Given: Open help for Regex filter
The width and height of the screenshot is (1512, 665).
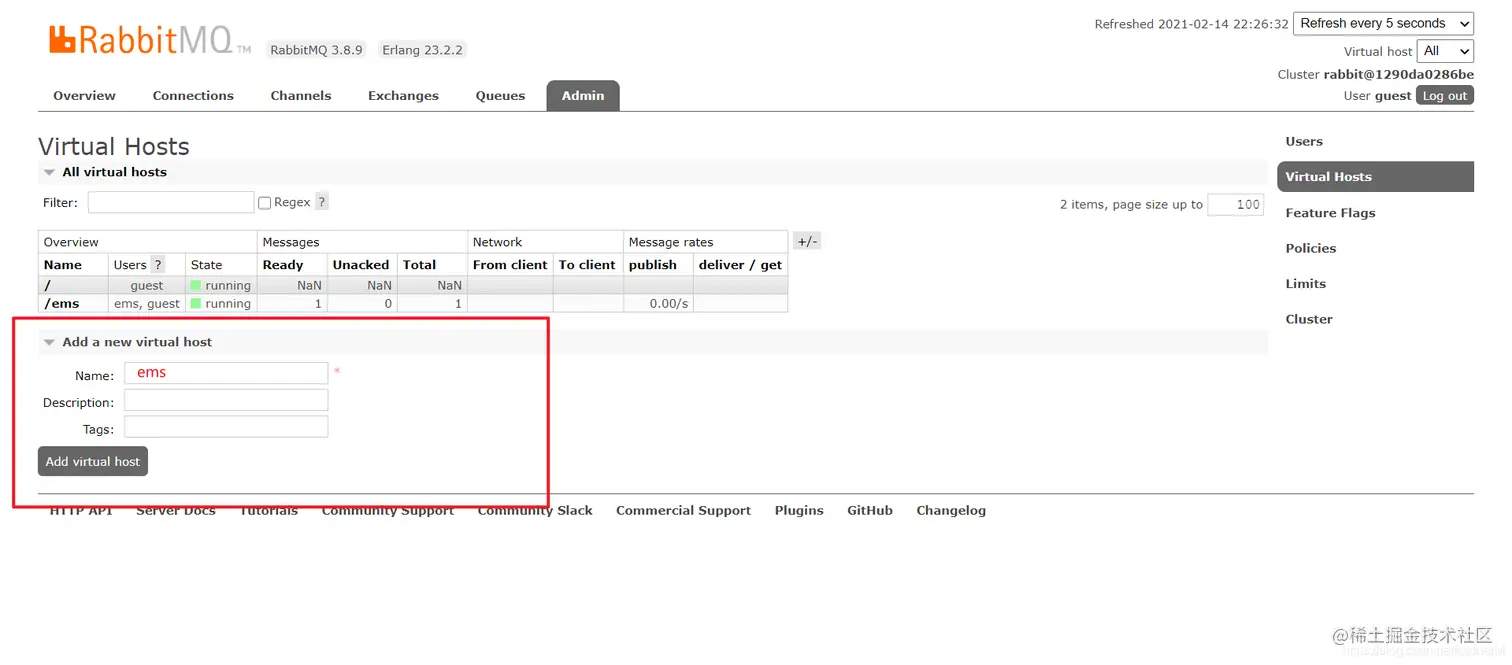Looking at the screenshot, I should click(322, 202).
